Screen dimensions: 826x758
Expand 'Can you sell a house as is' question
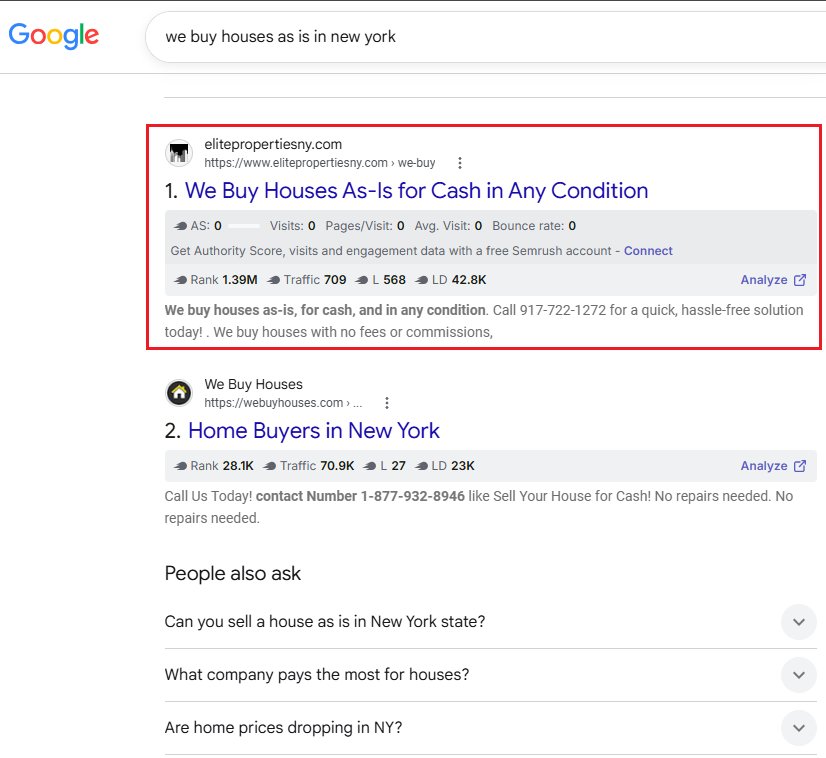point(799,622)
